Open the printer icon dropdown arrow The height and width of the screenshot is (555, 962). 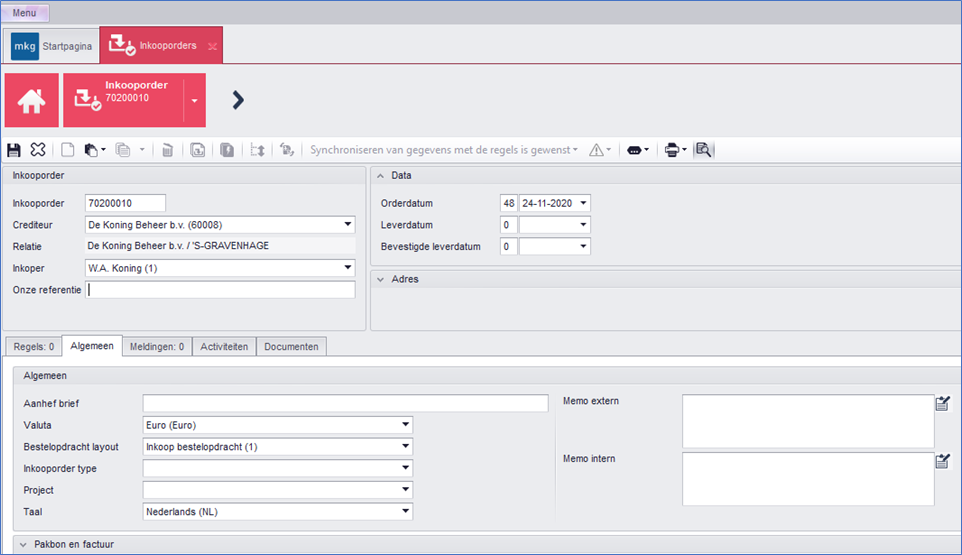click(684, 150)
